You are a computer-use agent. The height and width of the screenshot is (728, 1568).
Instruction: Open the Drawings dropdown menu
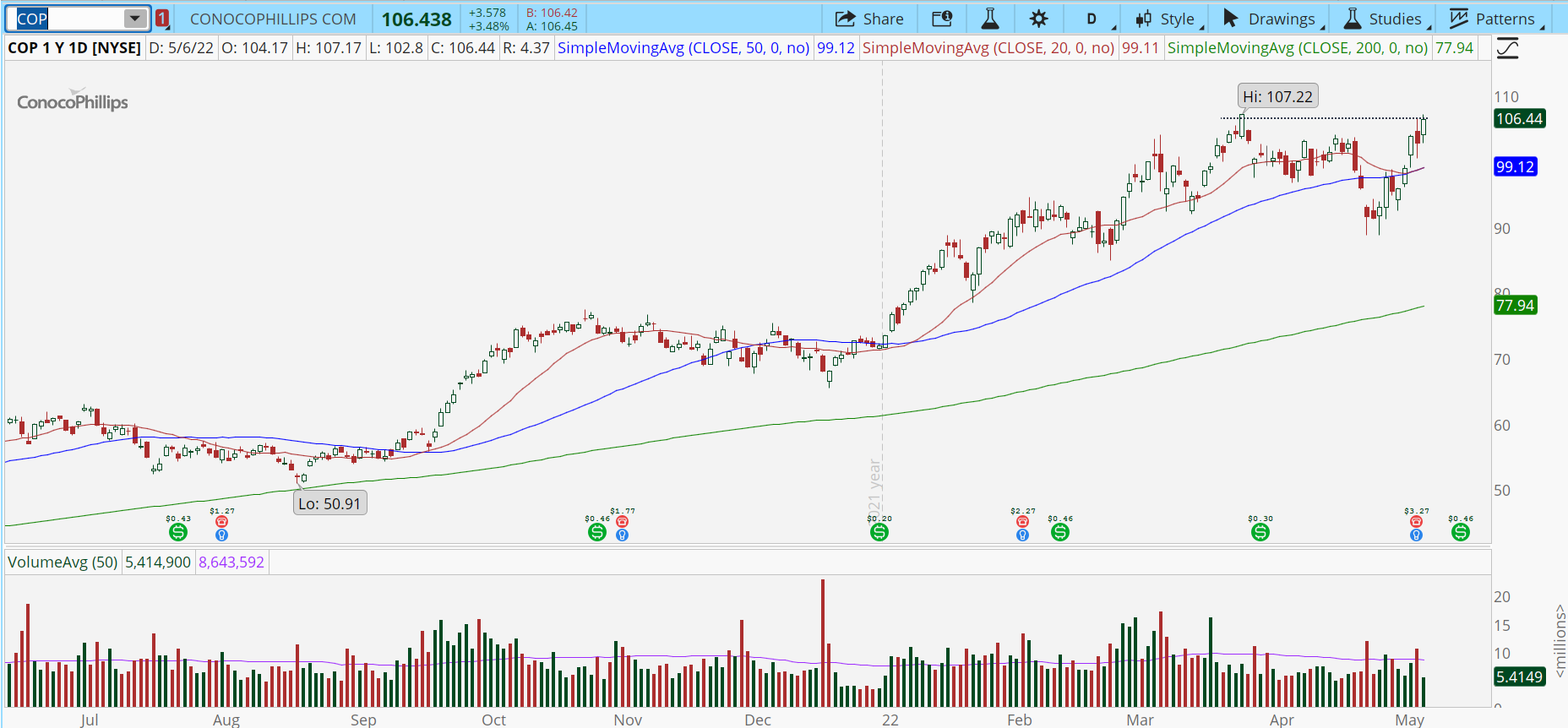pyautogui.click(x=1272, y=19)
